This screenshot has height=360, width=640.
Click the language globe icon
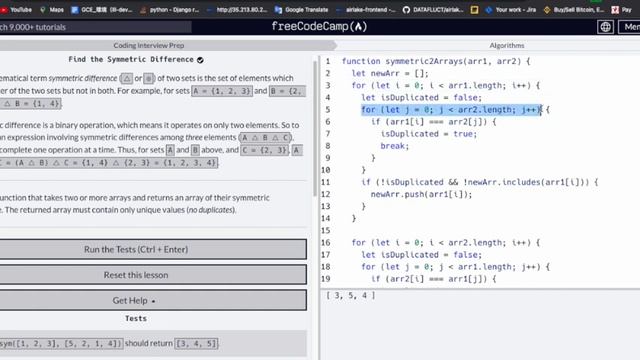click(605, 27)
